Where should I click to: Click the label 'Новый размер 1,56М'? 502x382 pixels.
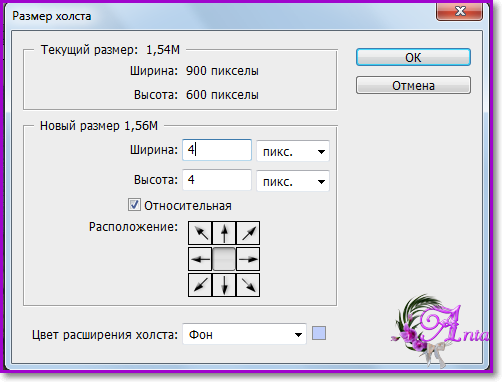click(x=99, y=126)
